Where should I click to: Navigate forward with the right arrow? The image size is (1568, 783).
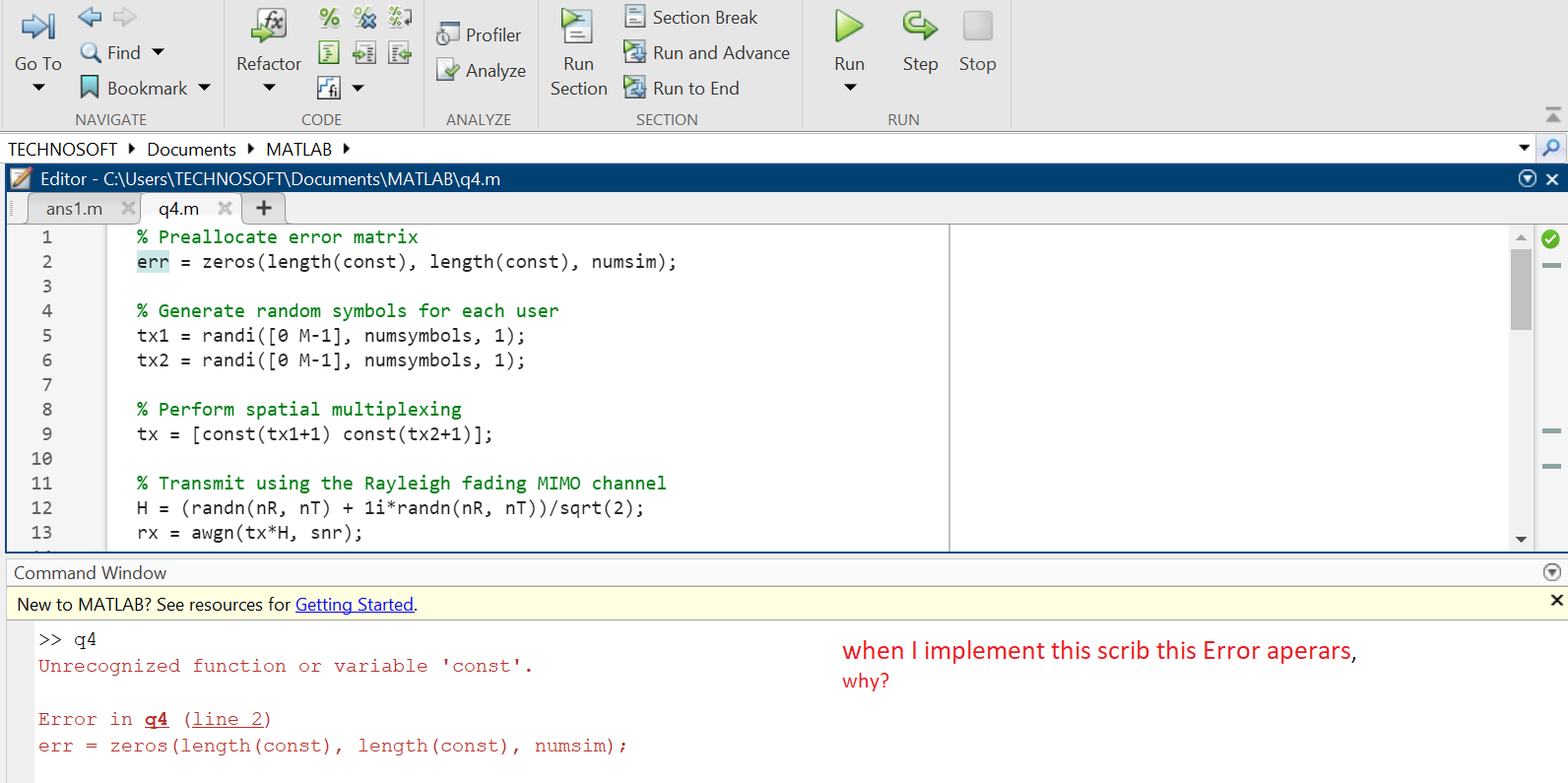click(x=125, y=17)
